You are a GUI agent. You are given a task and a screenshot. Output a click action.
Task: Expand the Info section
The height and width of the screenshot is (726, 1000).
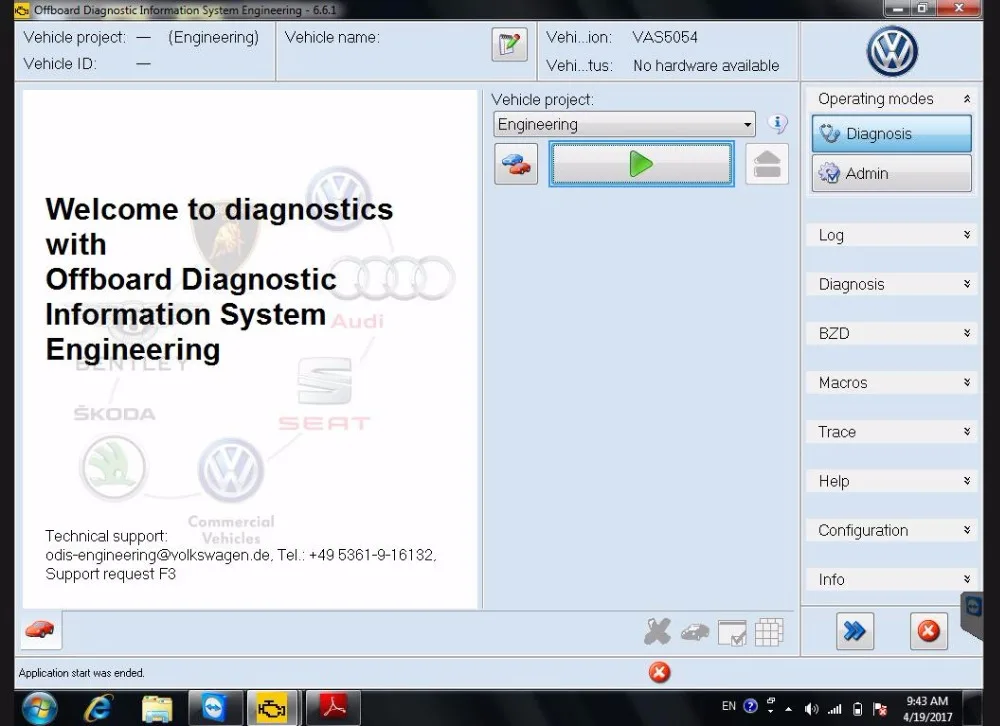892,579
